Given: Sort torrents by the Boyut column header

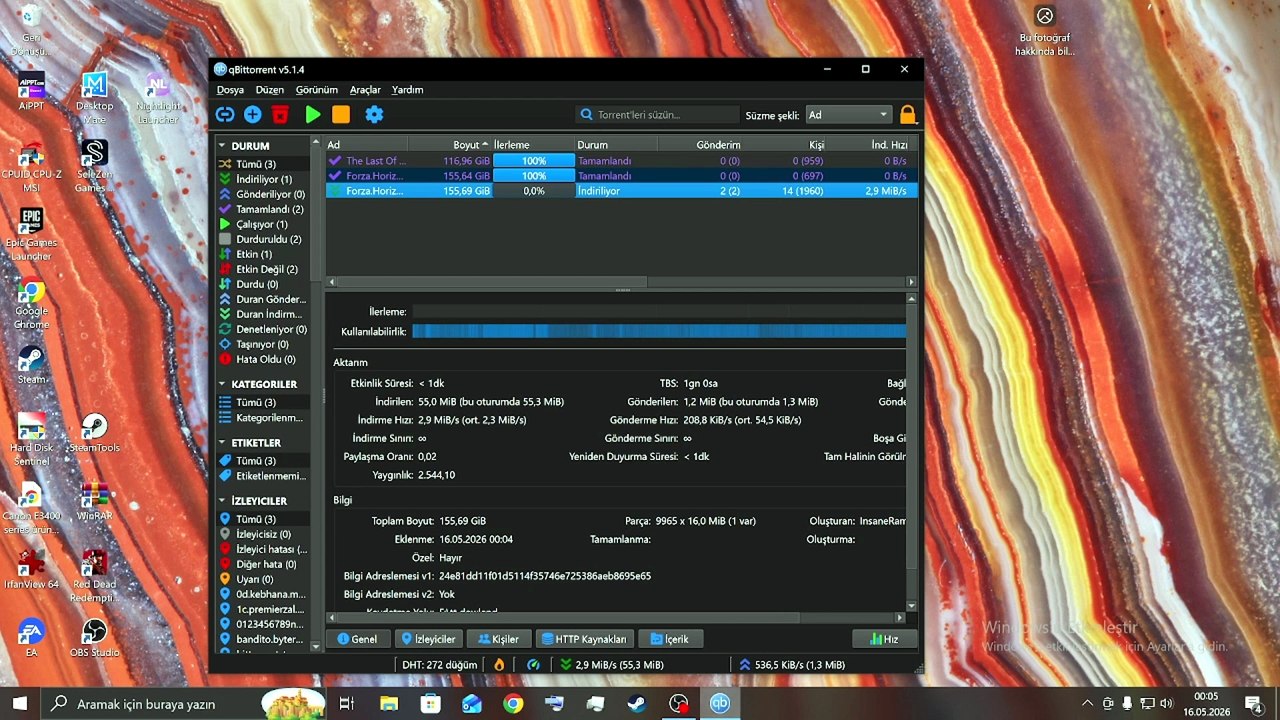Looking at the screenshot, I should pos(450,145).
